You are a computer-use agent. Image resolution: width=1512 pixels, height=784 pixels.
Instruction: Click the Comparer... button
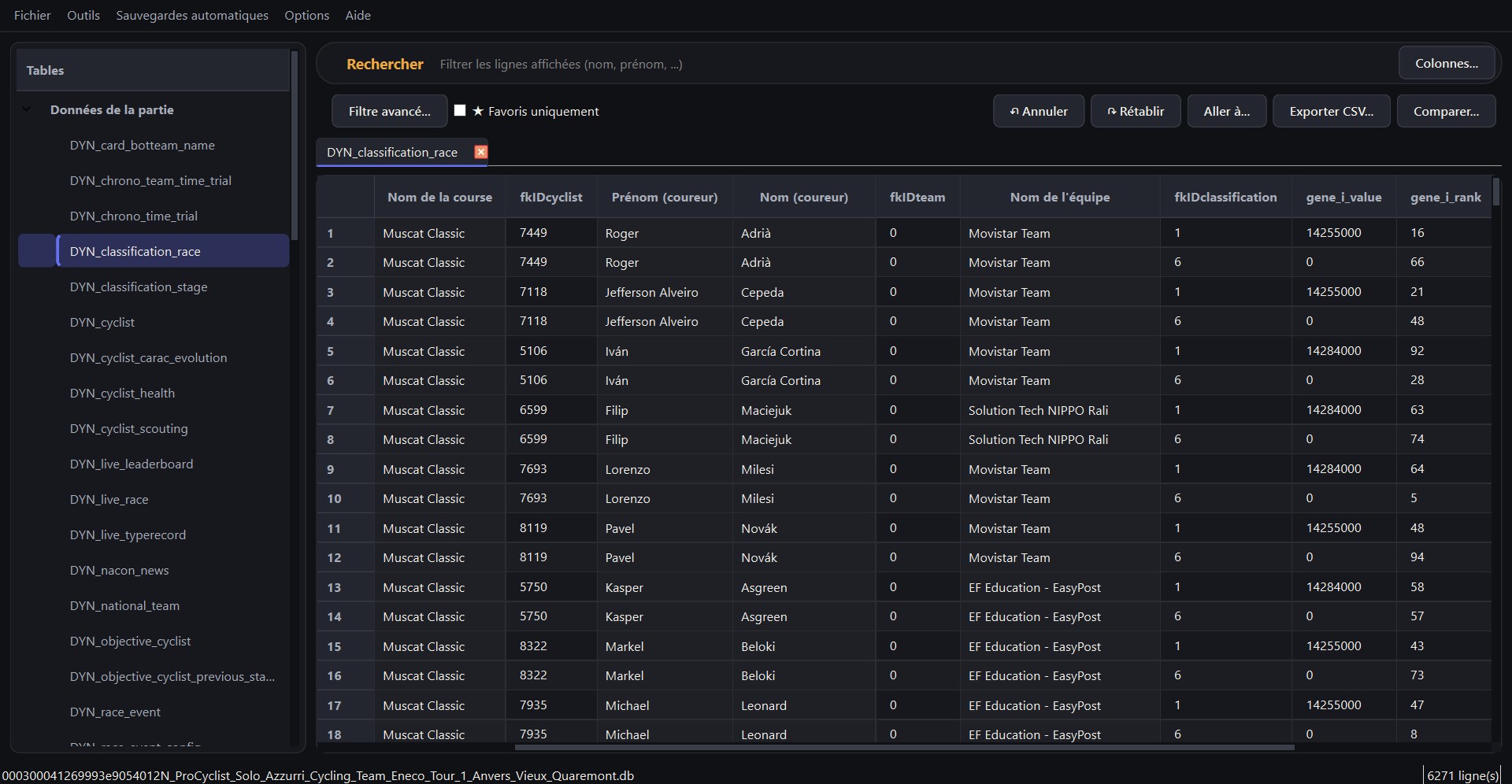coord(1446,111)
